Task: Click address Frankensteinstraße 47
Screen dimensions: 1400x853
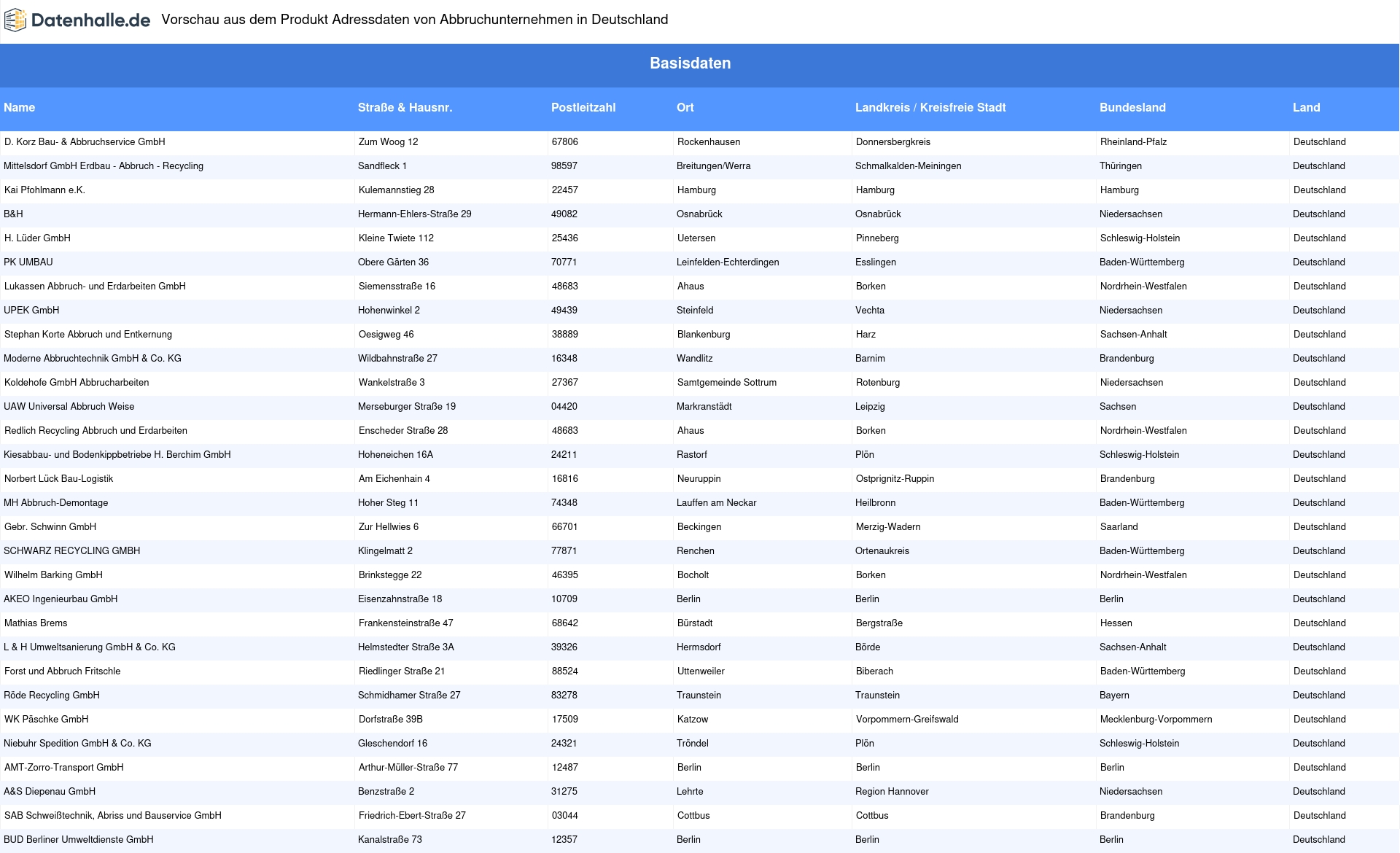Action: tap(406, 623)
